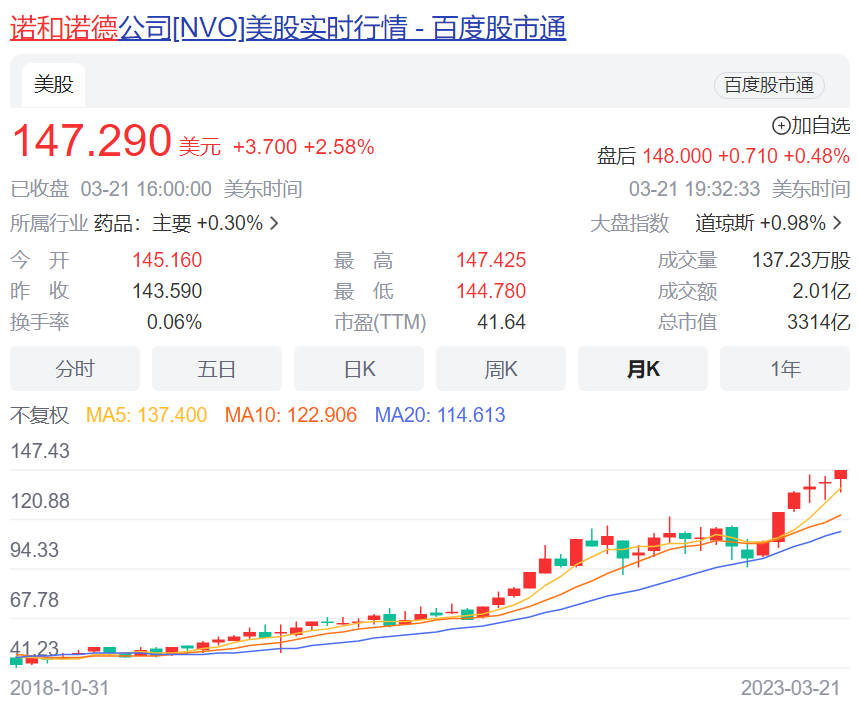Click the 147.290 current price

[x=91, y=142]
